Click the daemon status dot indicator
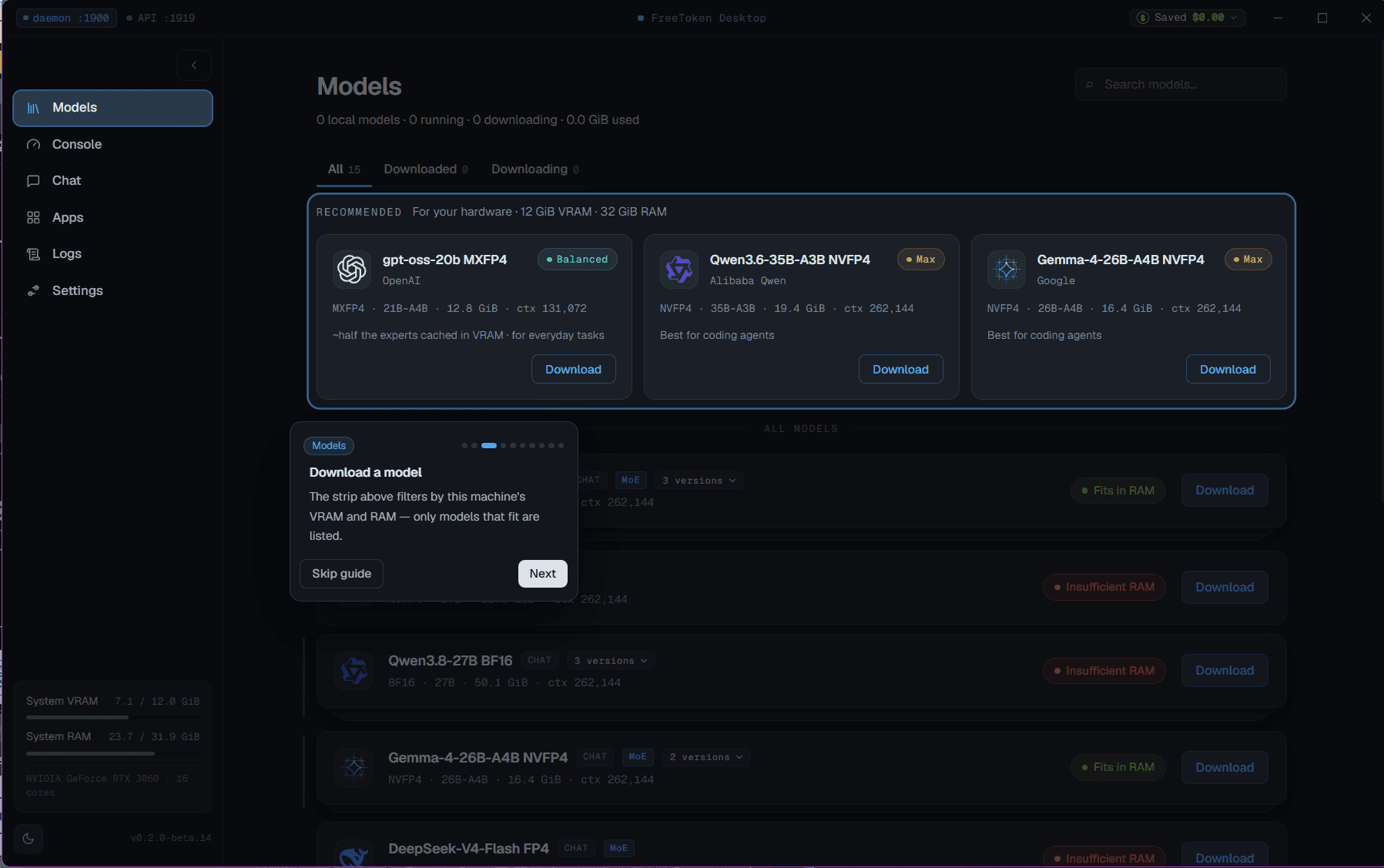Viewport: 1384px width, 868px height. point(25,18)
